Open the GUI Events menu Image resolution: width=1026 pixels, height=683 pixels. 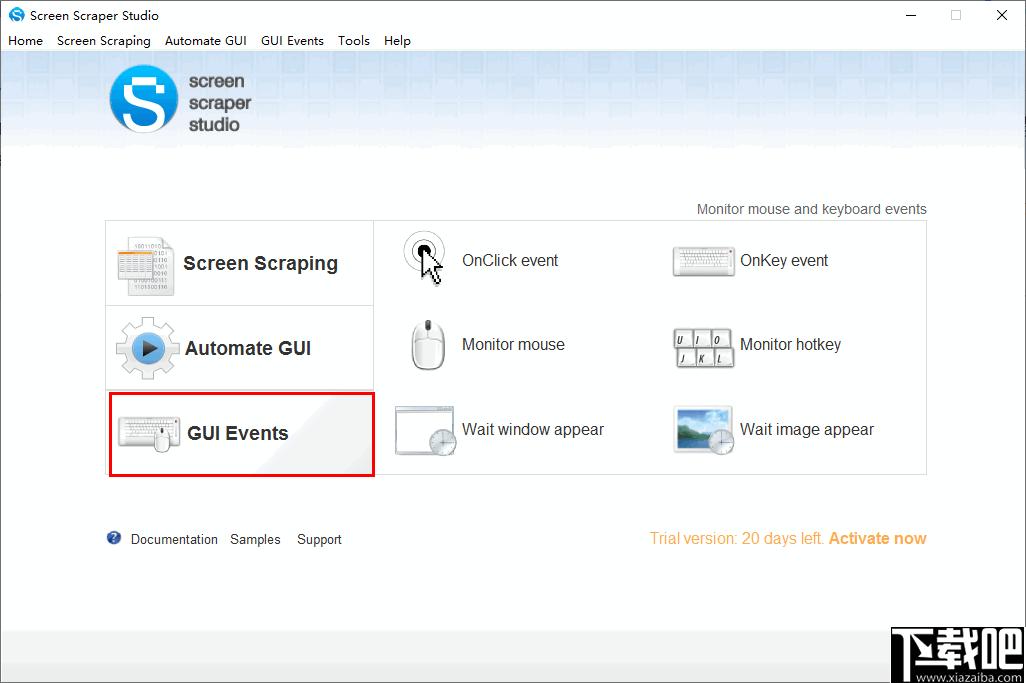click(292, 41)
